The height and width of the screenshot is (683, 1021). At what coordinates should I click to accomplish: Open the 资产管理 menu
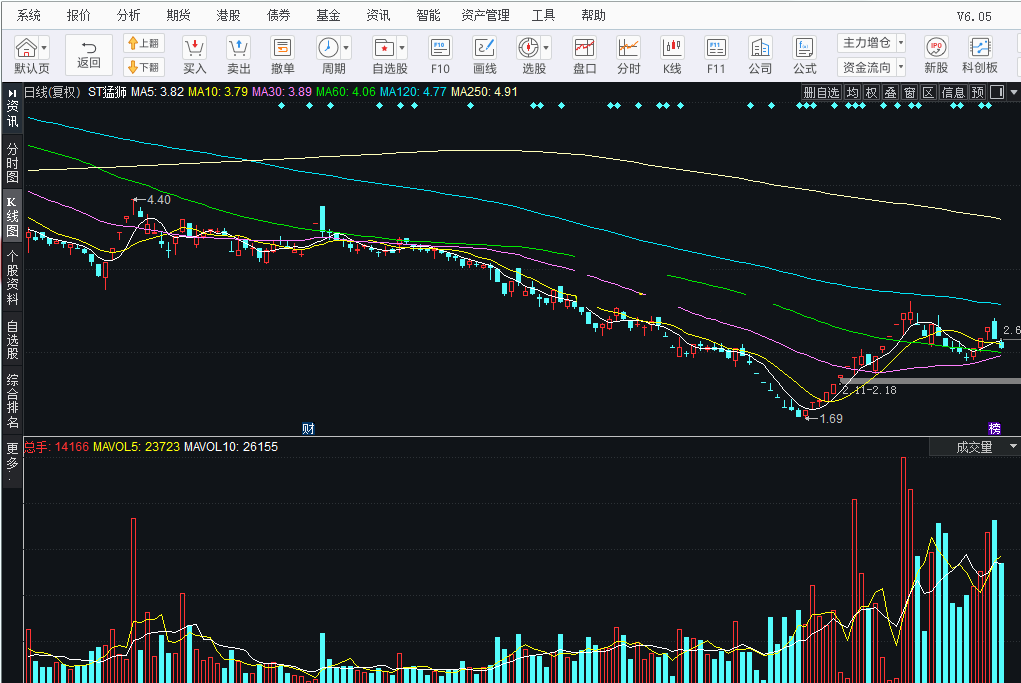click(486, 15)
